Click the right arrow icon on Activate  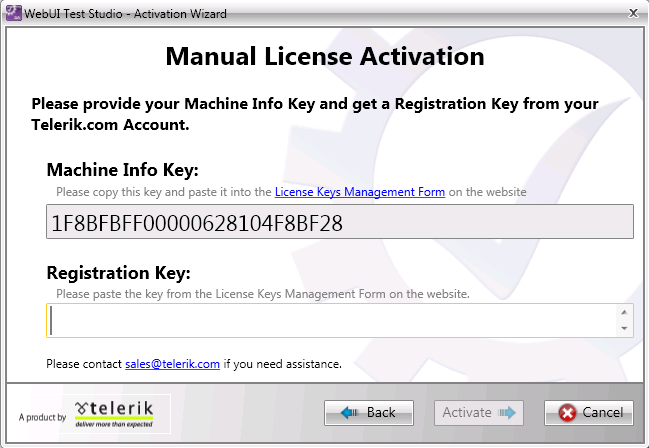click(x=508, y=412)
